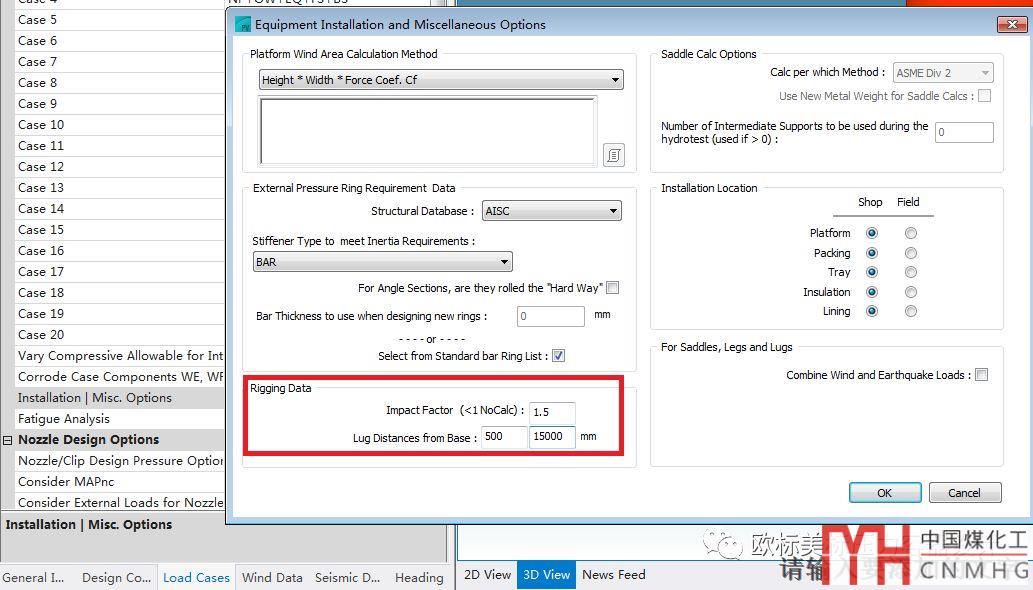1033x590 pixels.
Task: Select Case 13 in the list
Action: (x=119, y=188)
